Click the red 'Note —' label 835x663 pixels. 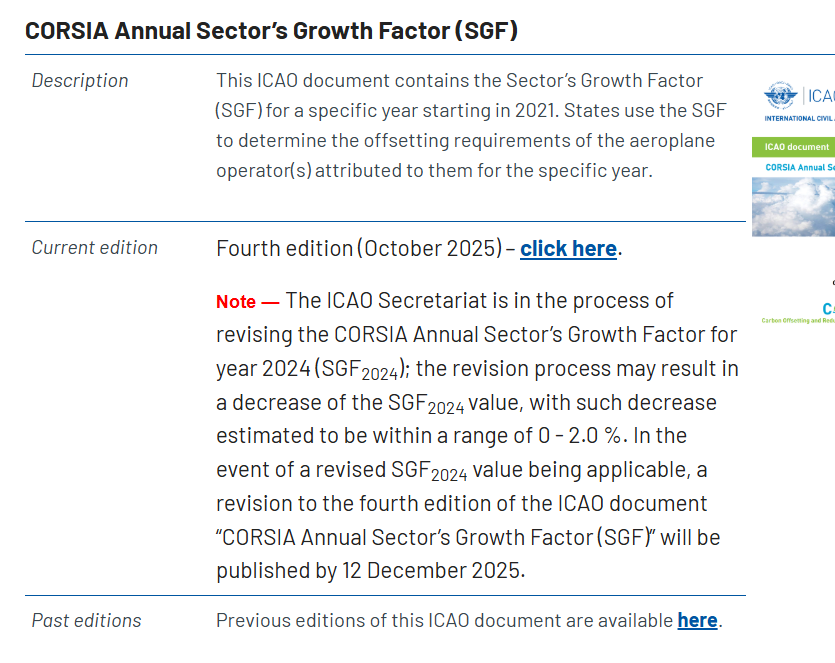pos(248,302)
